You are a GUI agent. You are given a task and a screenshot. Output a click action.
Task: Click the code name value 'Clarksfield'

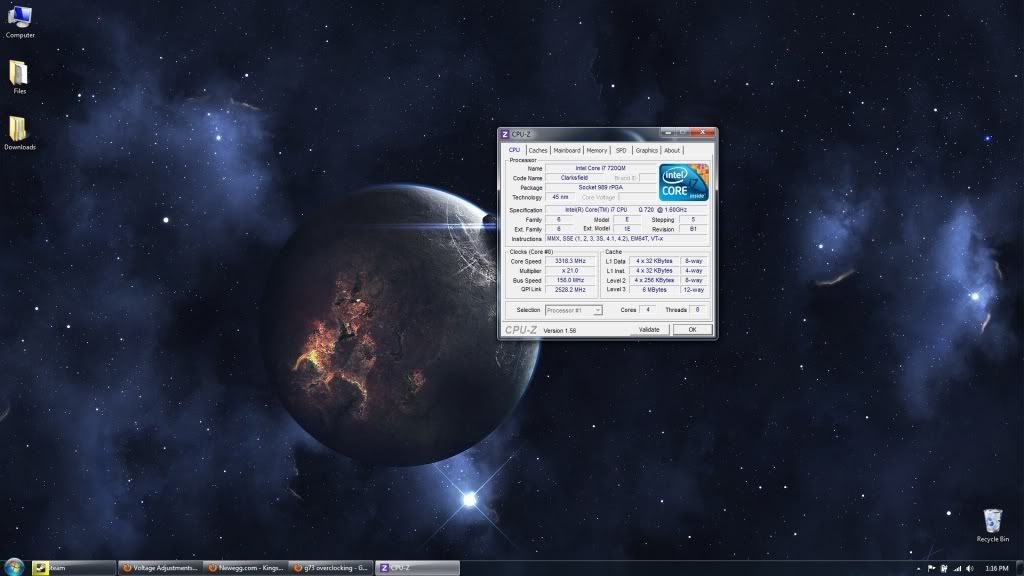coord(574,178)
